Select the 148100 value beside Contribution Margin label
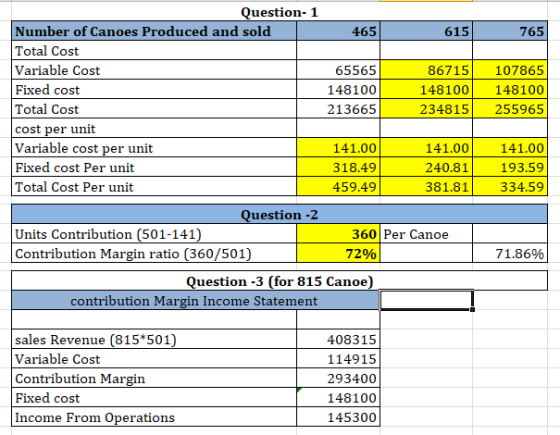The image size is (560, 435). [338, 398]
